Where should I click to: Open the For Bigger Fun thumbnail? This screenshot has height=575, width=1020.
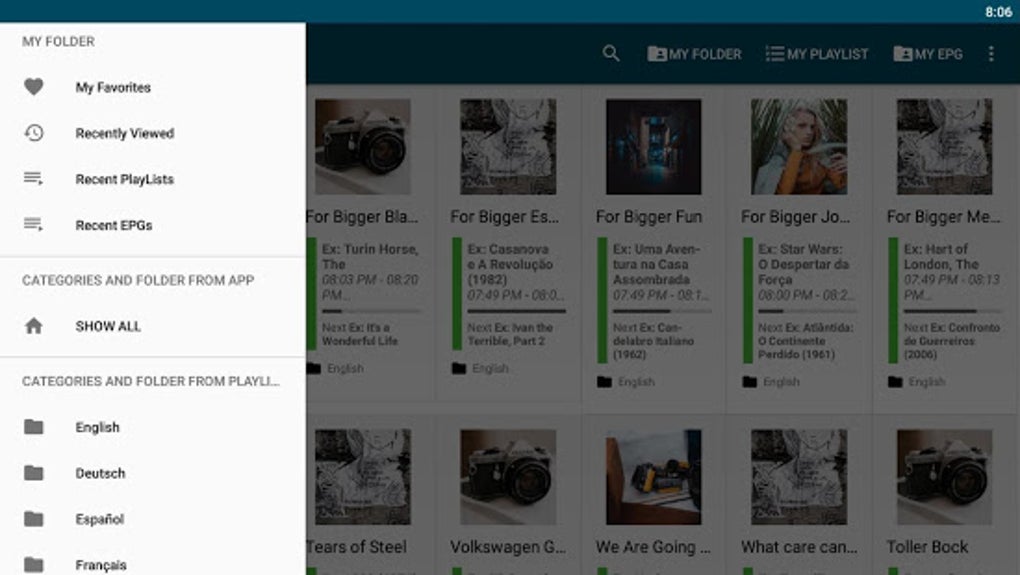click(x=654, y=146)
